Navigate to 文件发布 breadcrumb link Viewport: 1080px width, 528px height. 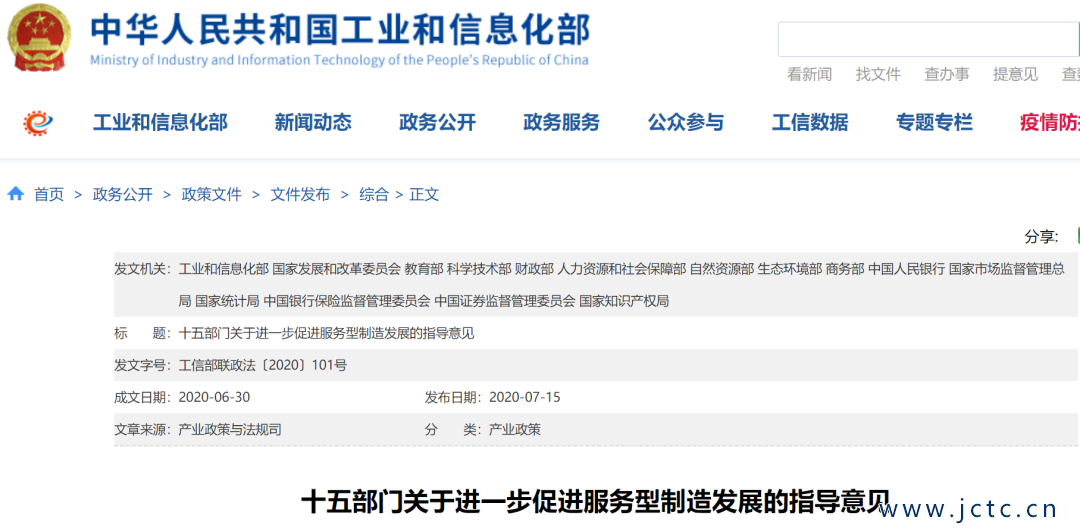[300, 195]
